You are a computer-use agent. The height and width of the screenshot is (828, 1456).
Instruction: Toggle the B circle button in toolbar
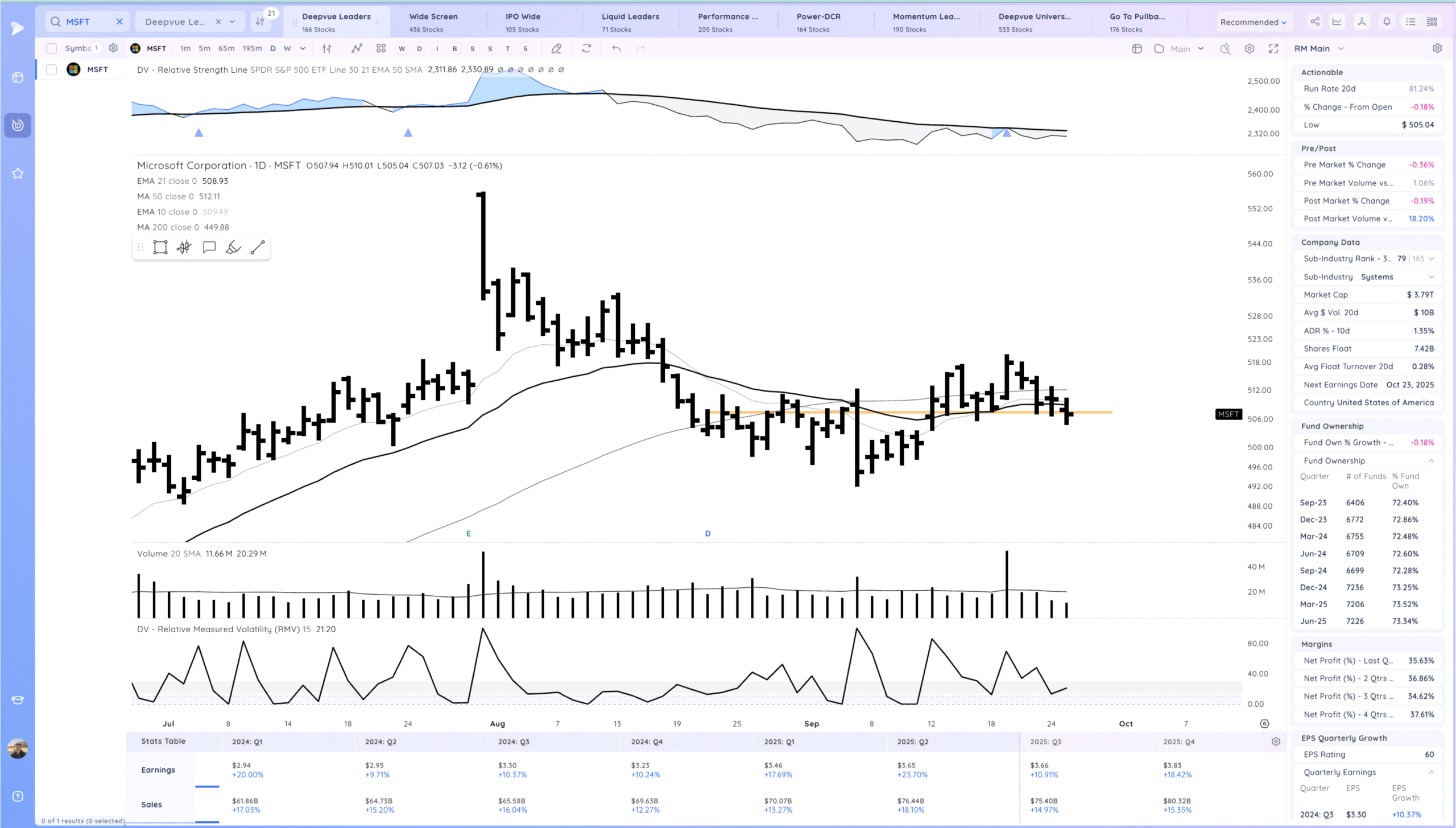(454, 48)
